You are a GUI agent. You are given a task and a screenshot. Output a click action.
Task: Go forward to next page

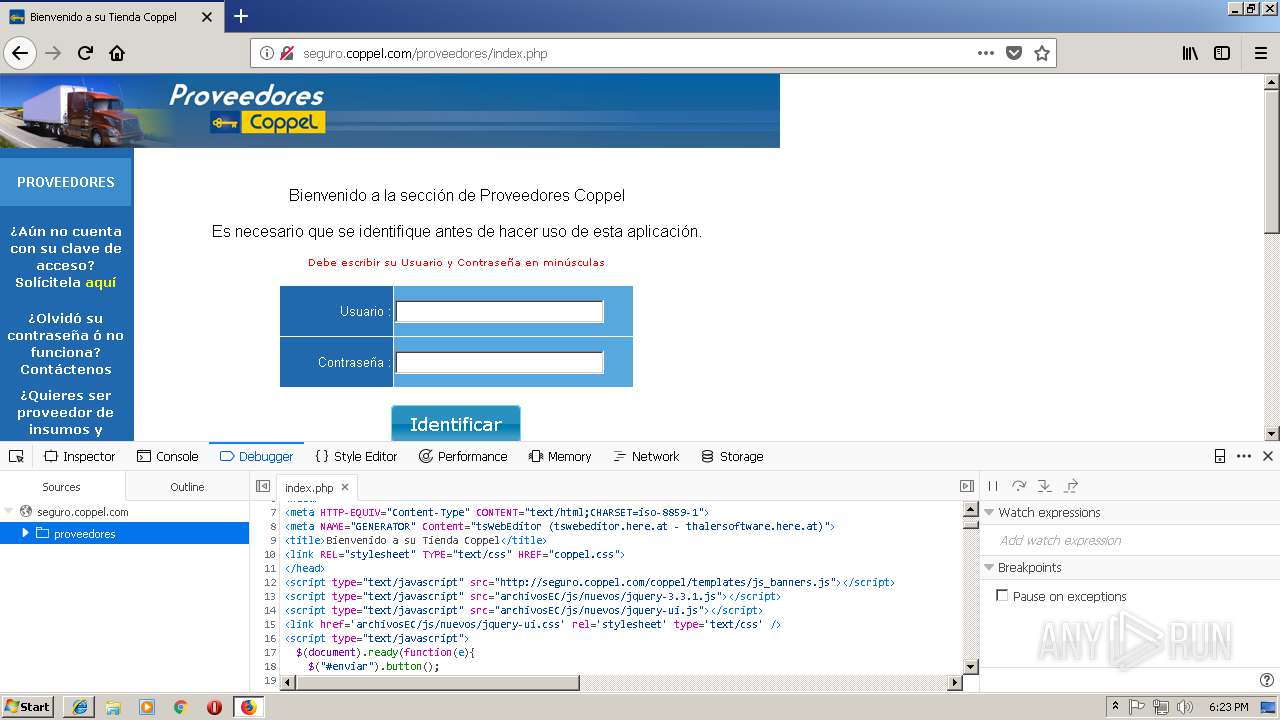[x=54, y=53]
